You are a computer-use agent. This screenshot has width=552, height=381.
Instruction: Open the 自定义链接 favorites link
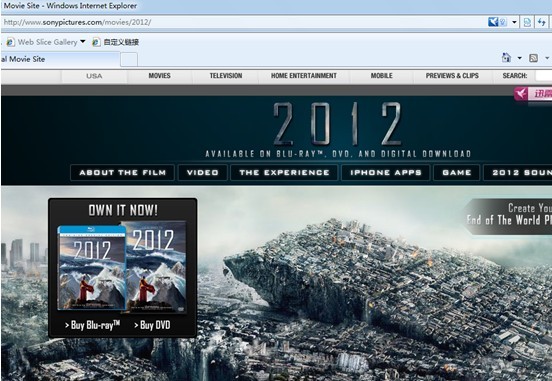121,42
